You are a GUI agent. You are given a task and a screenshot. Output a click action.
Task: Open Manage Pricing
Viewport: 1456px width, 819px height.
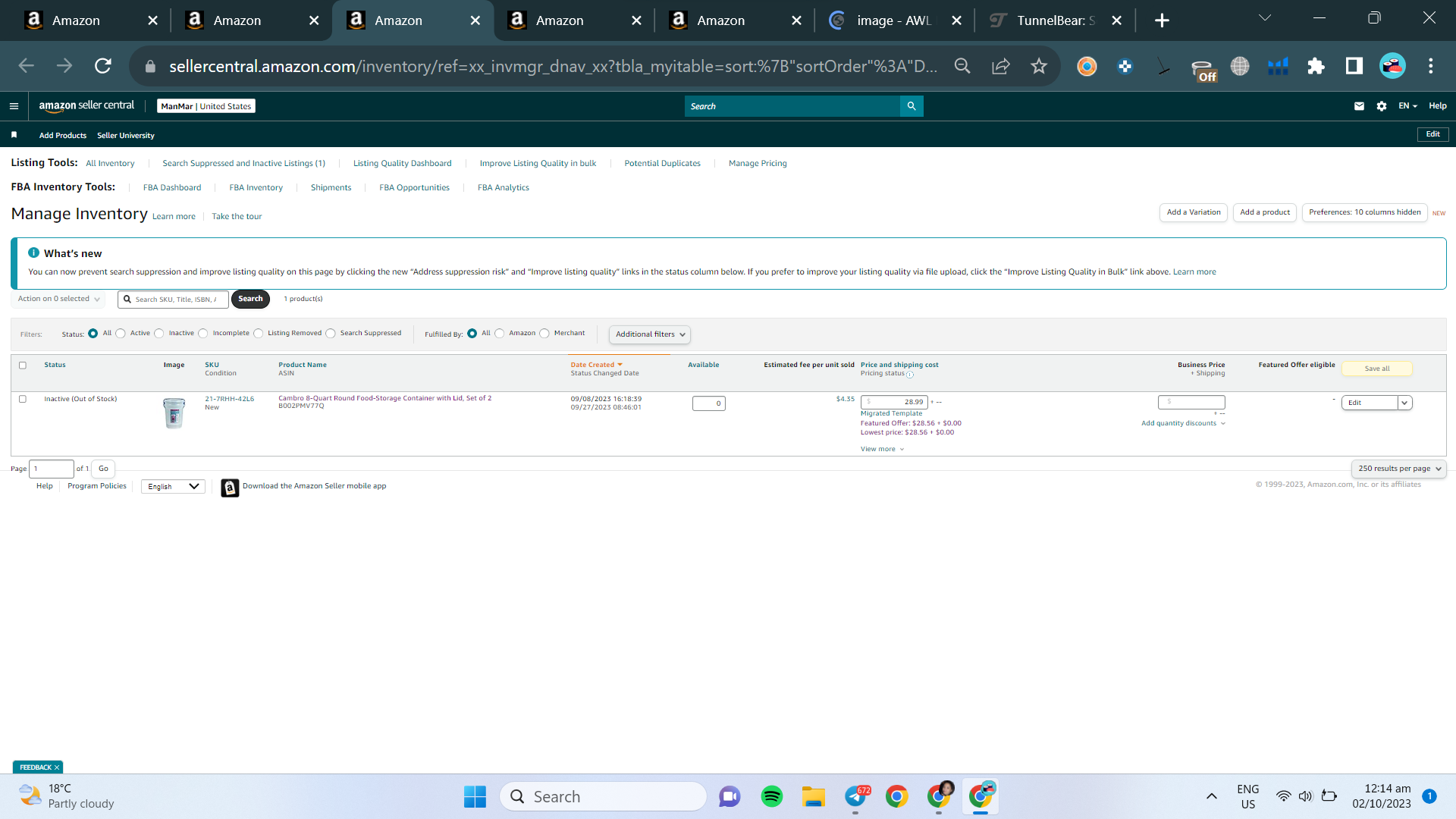pyautogui.click(x=758, y=164)
